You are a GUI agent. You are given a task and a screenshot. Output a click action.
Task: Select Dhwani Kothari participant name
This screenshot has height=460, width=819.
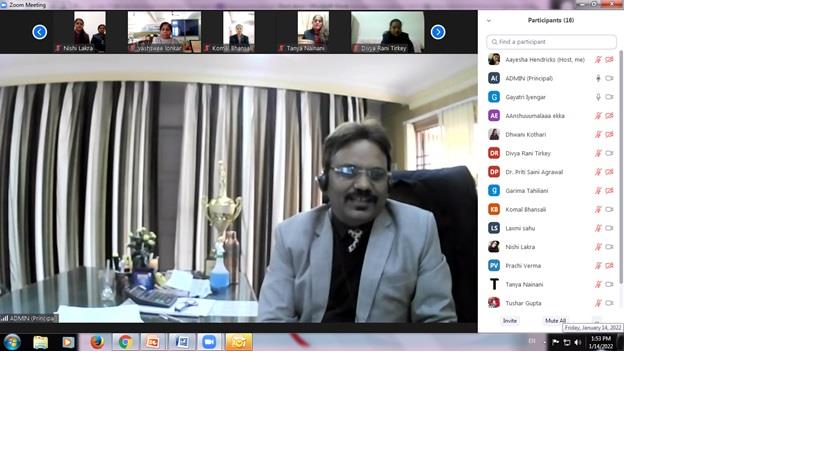tap(525, 135)
